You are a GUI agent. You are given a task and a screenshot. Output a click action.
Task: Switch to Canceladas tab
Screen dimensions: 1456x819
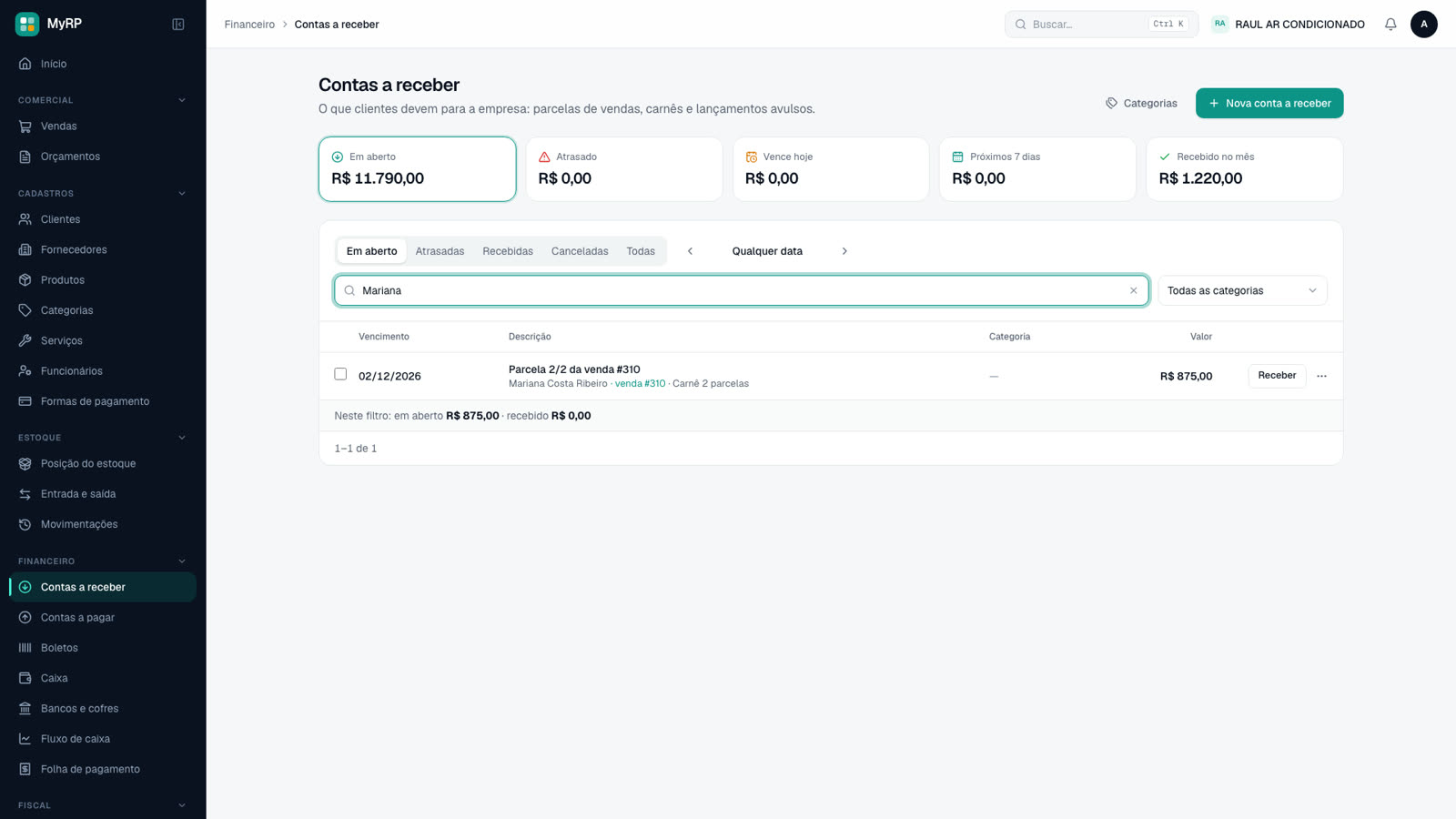(x=580, y=251)
